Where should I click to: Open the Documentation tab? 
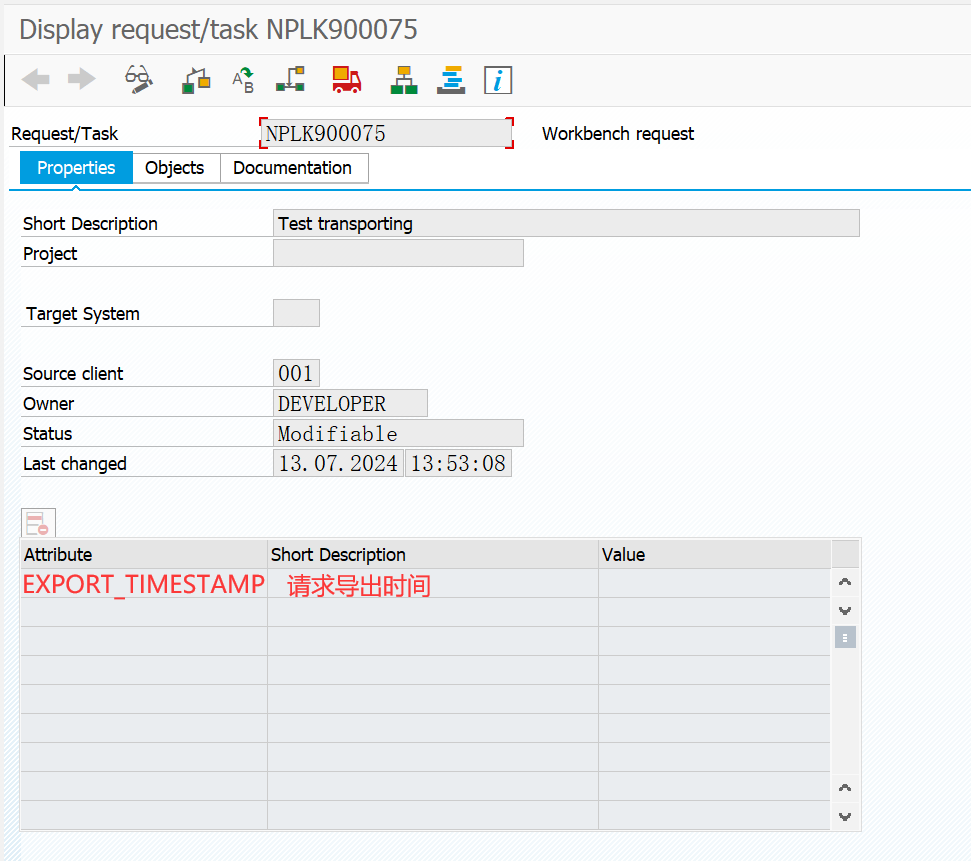coord(293,168)
